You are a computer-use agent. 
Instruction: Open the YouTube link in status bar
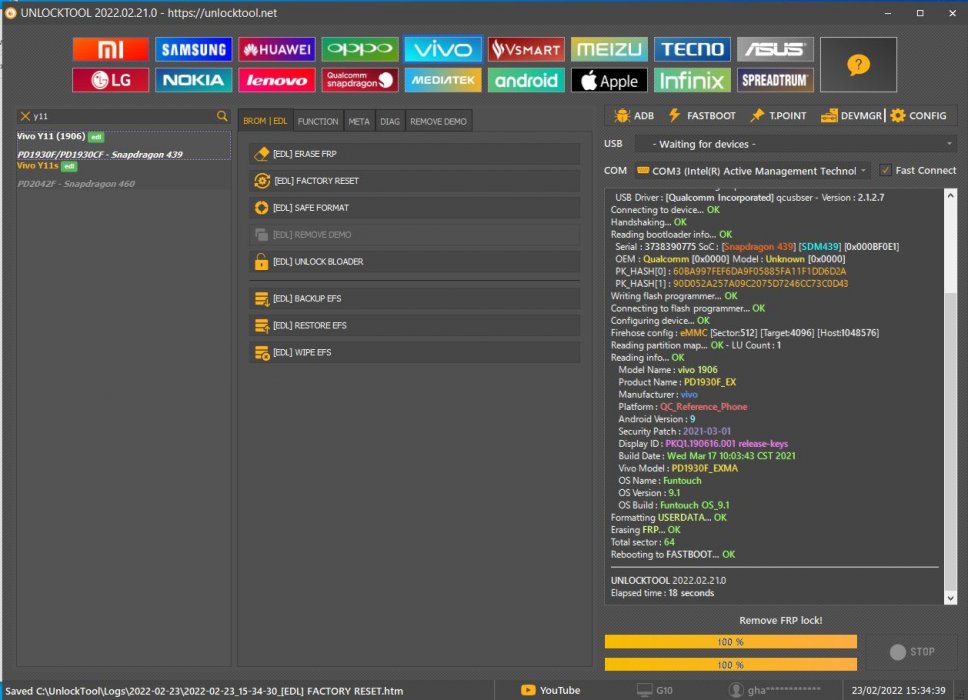click(x=551, y=690)
